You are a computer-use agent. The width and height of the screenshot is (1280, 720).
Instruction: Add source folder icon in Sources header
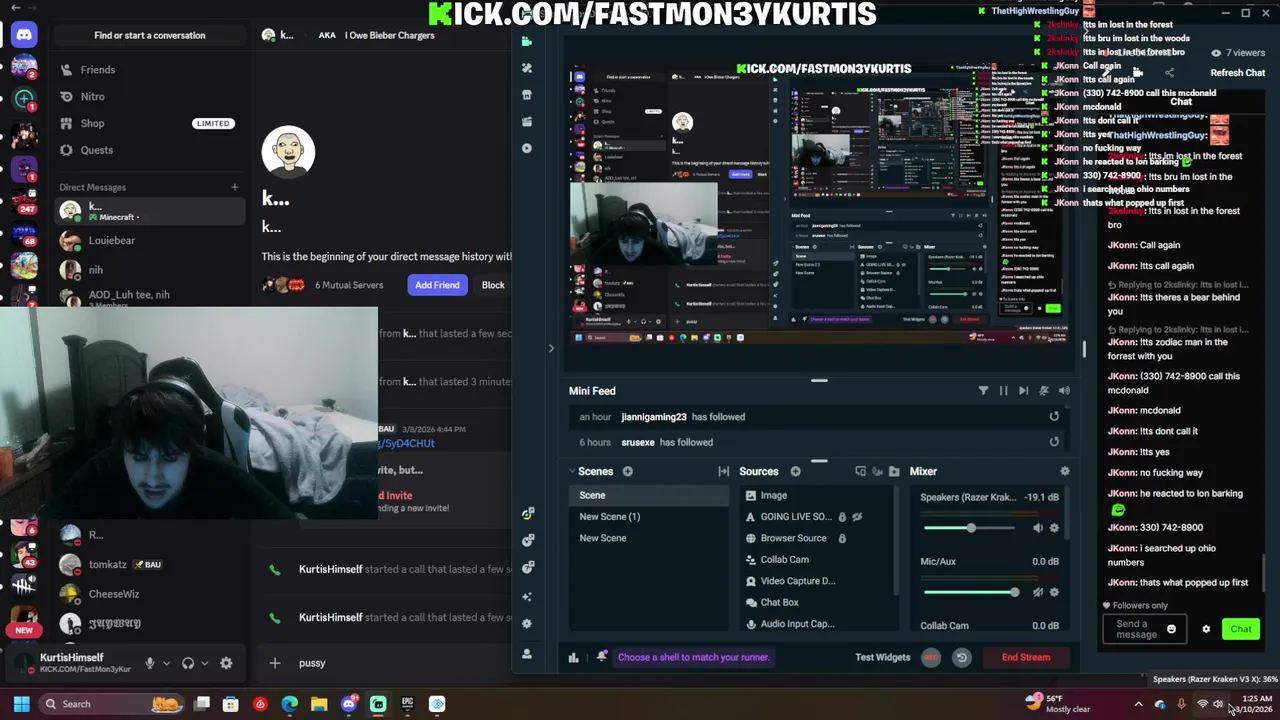894,471
